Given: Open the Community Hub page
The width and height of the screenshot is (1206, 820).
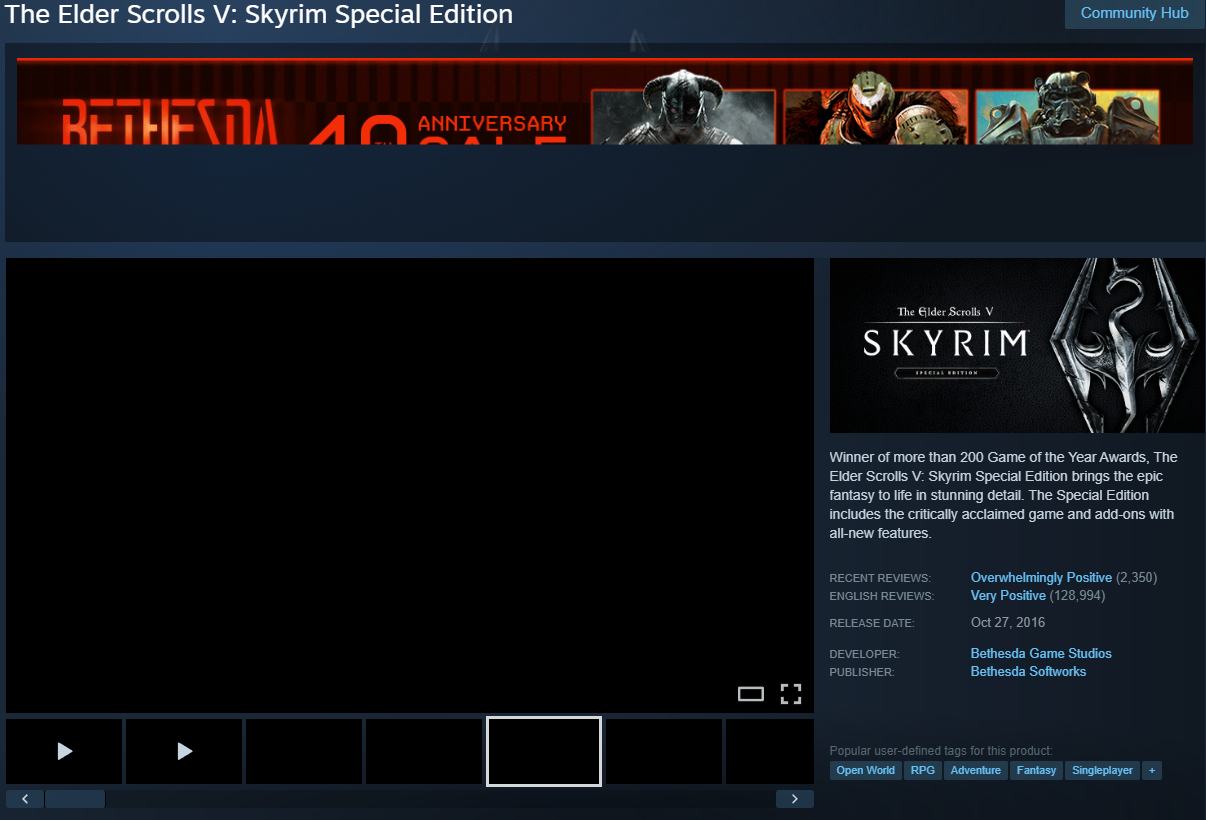Looking at the screenshot, I should pyautogui.click(x=1134, y=14).
